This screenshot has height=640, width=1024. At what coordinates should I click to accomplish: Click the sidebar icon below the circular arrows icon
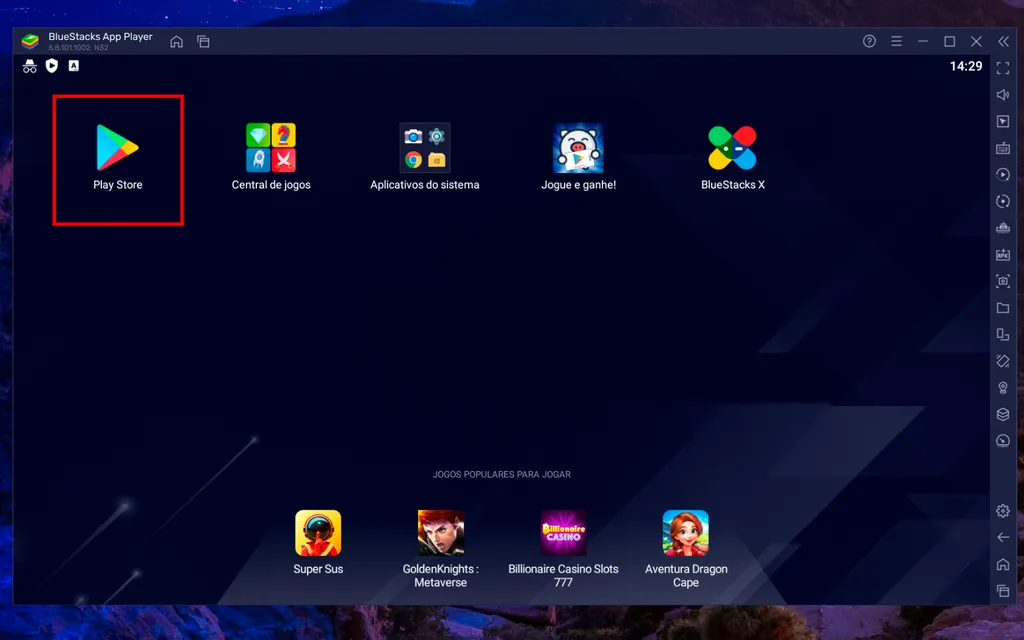coord(1003,228)
